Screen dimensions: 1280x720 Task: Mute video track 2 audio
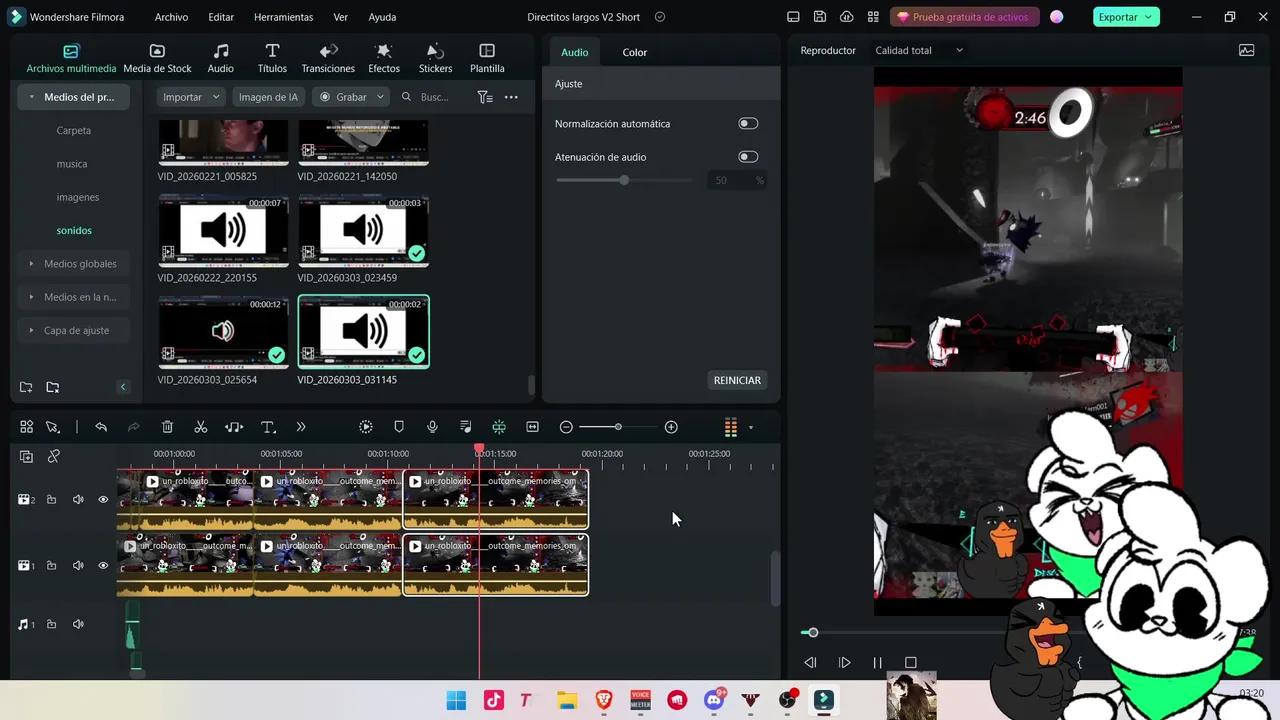pos(78,499)
